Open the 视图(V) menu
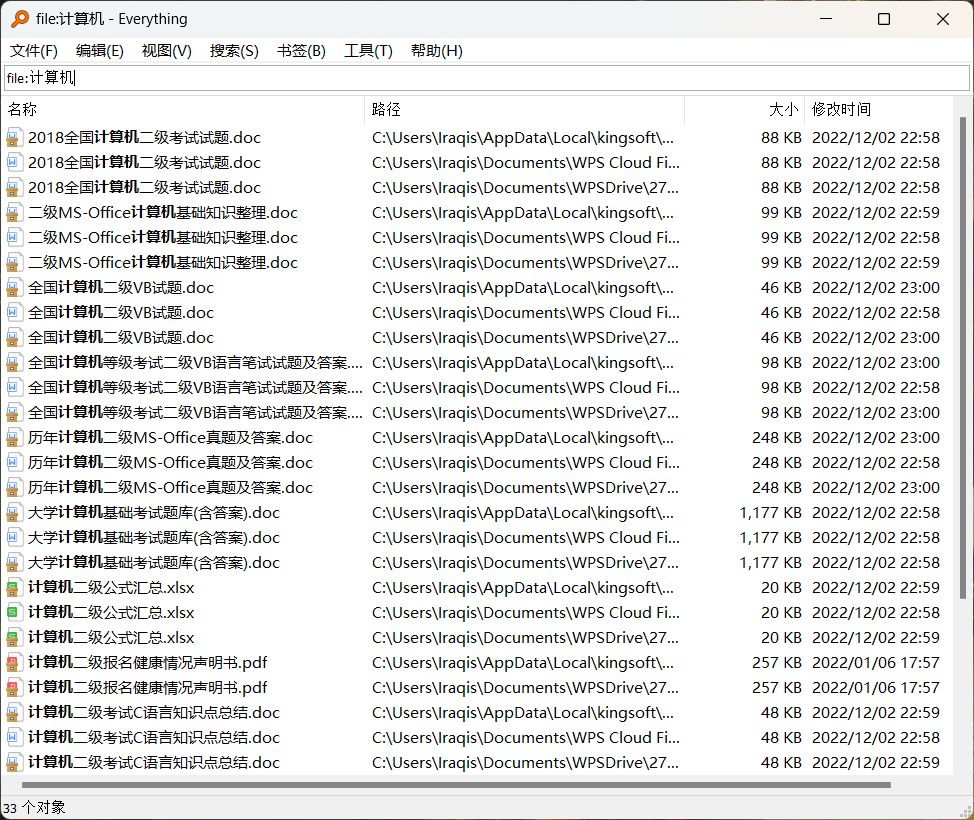This screenshot has height=820, width=974. click(166, 51)
